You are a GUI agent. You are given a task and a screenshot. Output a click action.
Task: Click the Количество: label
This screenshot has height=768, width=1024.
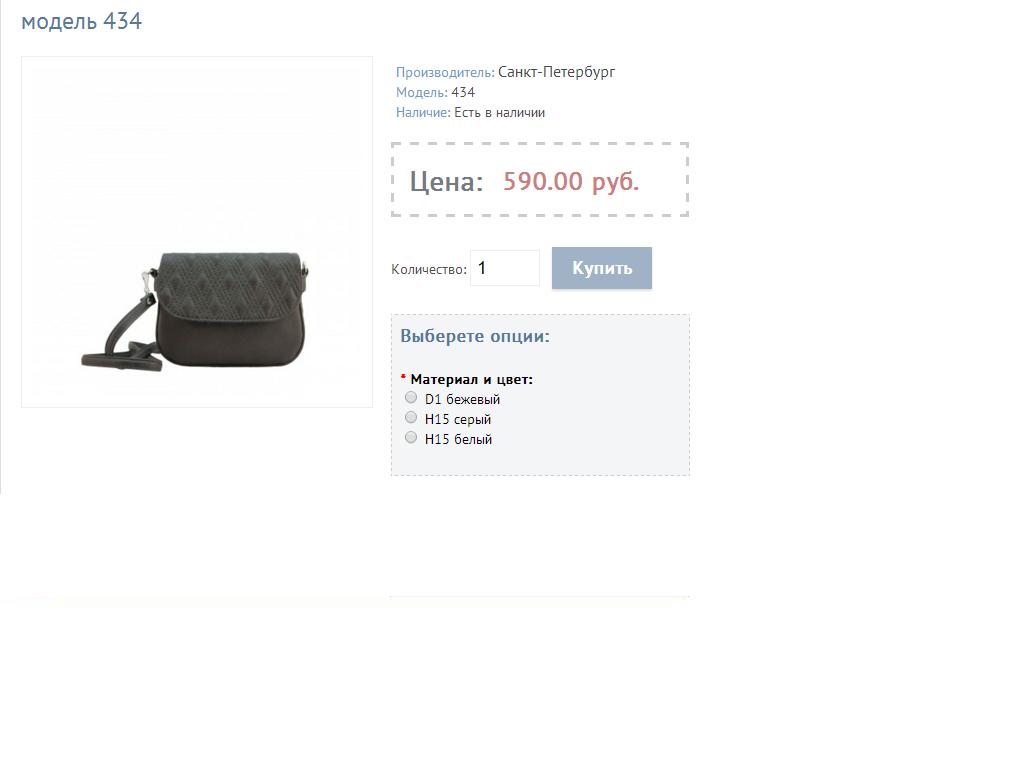click(x=429, y=269)
